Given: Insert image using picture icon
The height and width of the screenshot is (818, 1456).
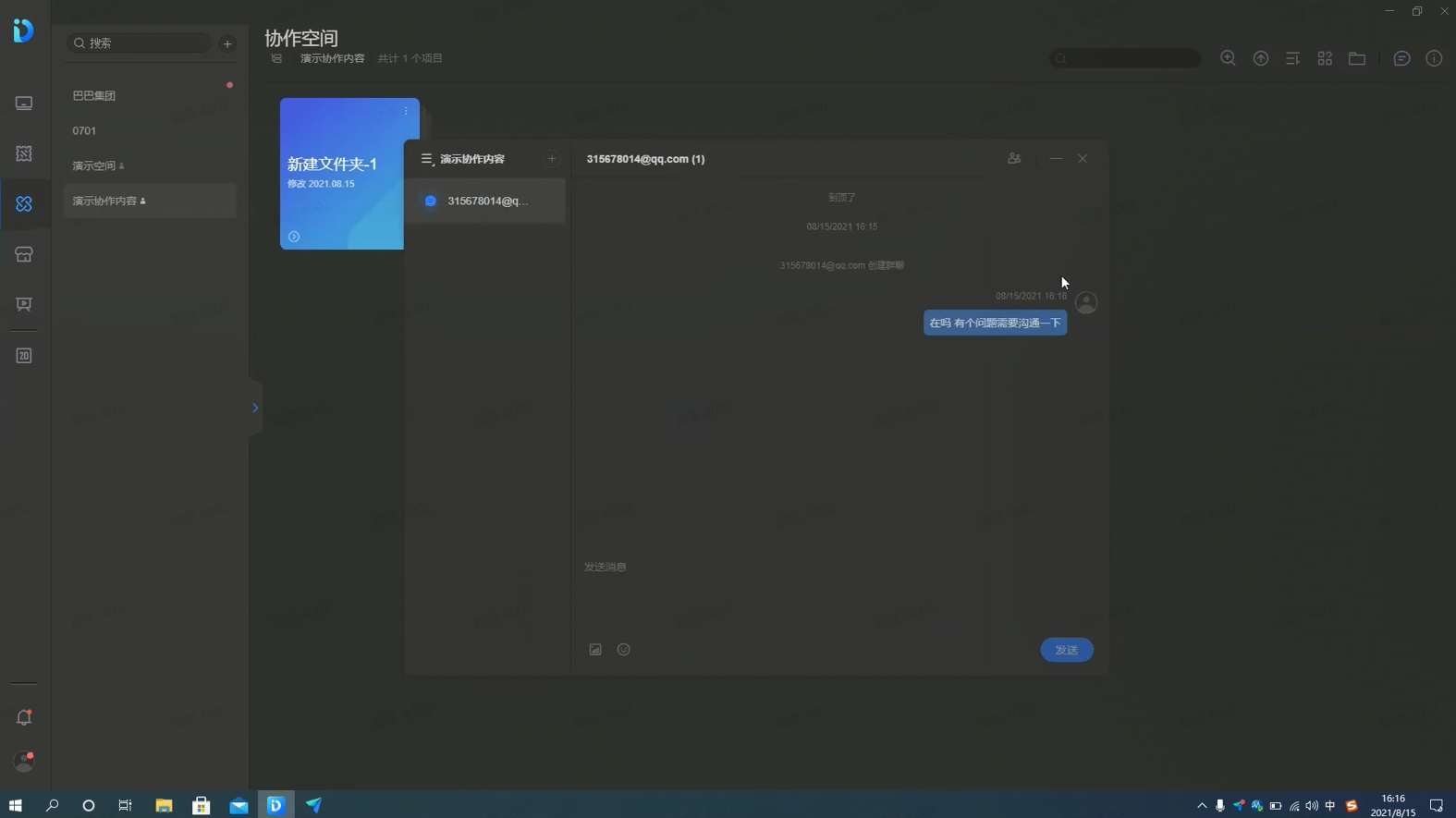Looking at the screenshot, I should pyautogui.click(x=595, y=650).
